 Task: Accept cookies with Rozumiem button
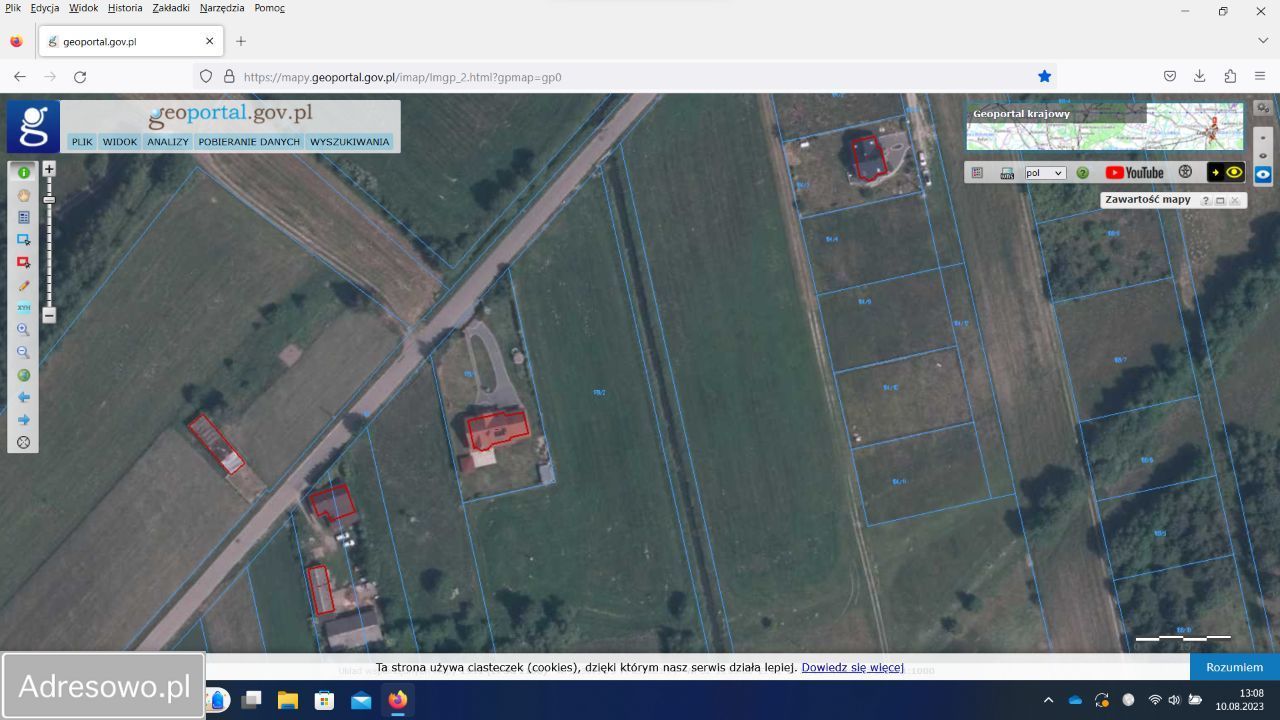click(x=1235, y=667)
